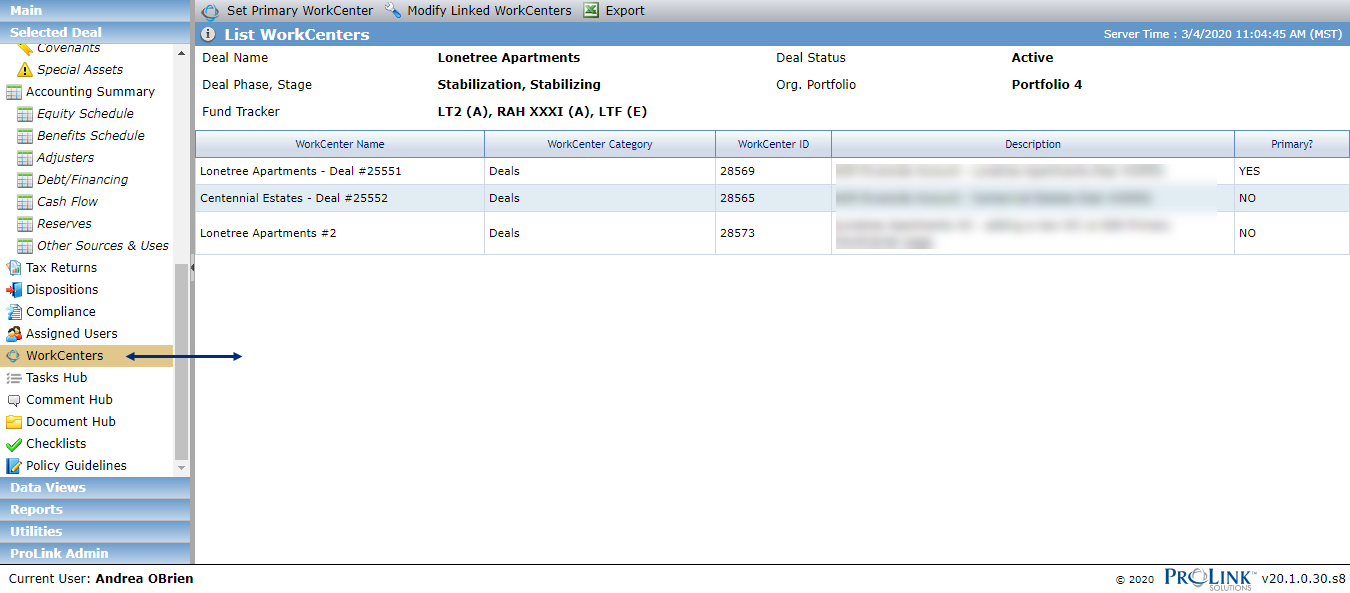The height and width of the screenshot is (593, 1350).
Task: Click the sidebar vertical scrollbar thumb
Action: (181, 361)
